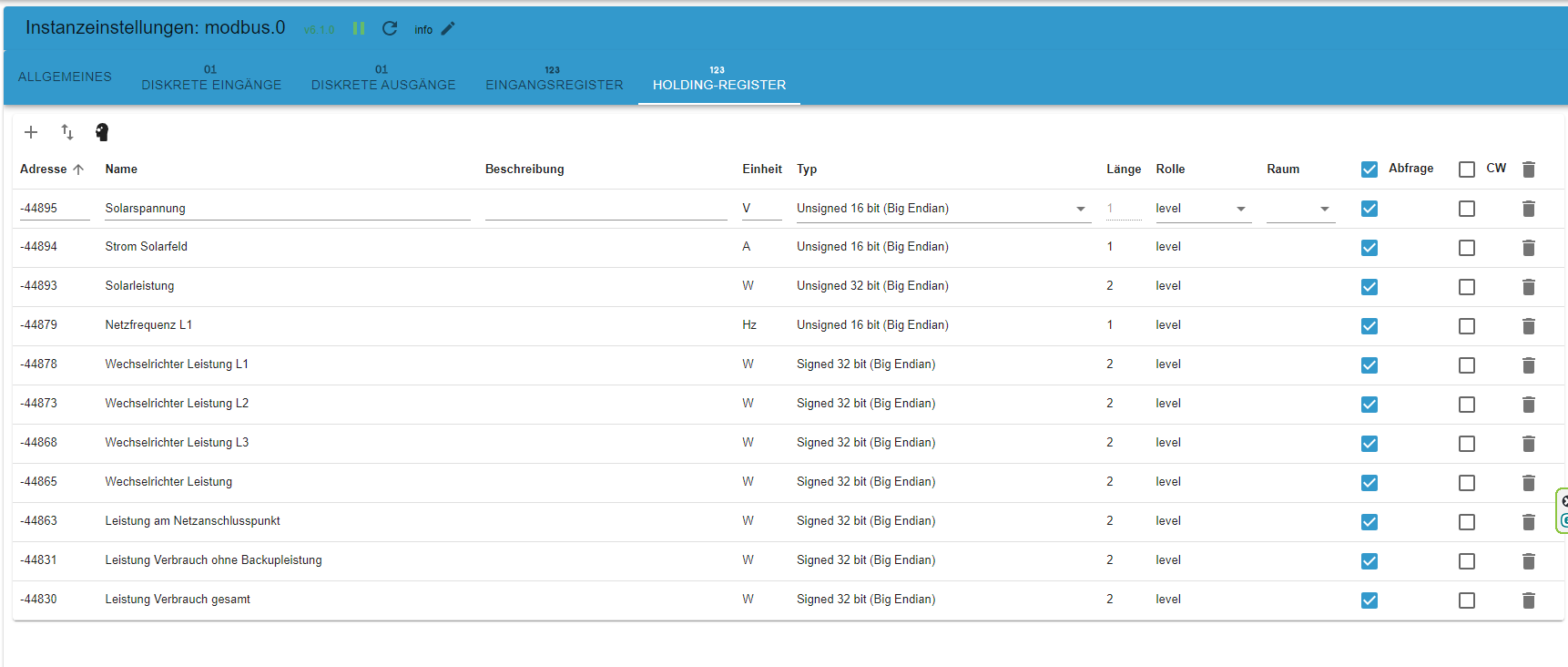This screenshot has width=1568, height=667.
Task: Add a new holding register row
Action: [31, 132]
